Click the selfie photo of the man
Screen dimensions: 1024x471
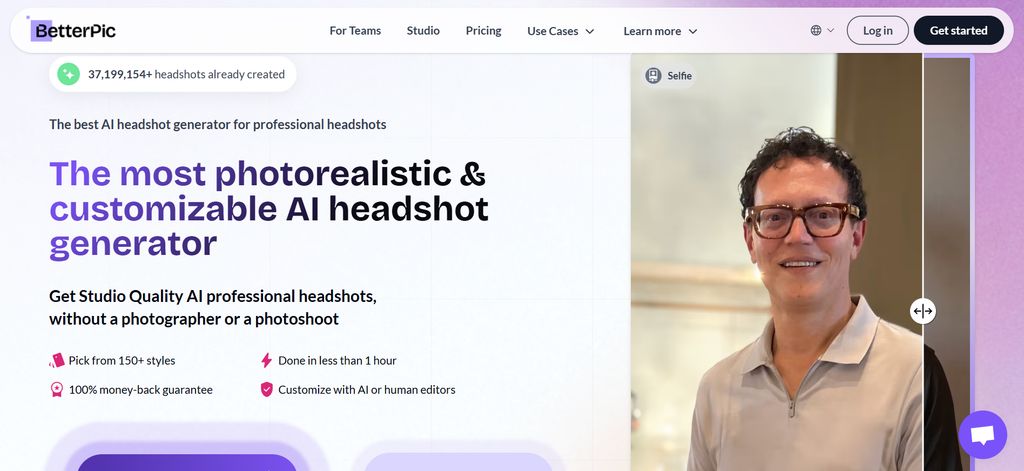tap(776, 262)
